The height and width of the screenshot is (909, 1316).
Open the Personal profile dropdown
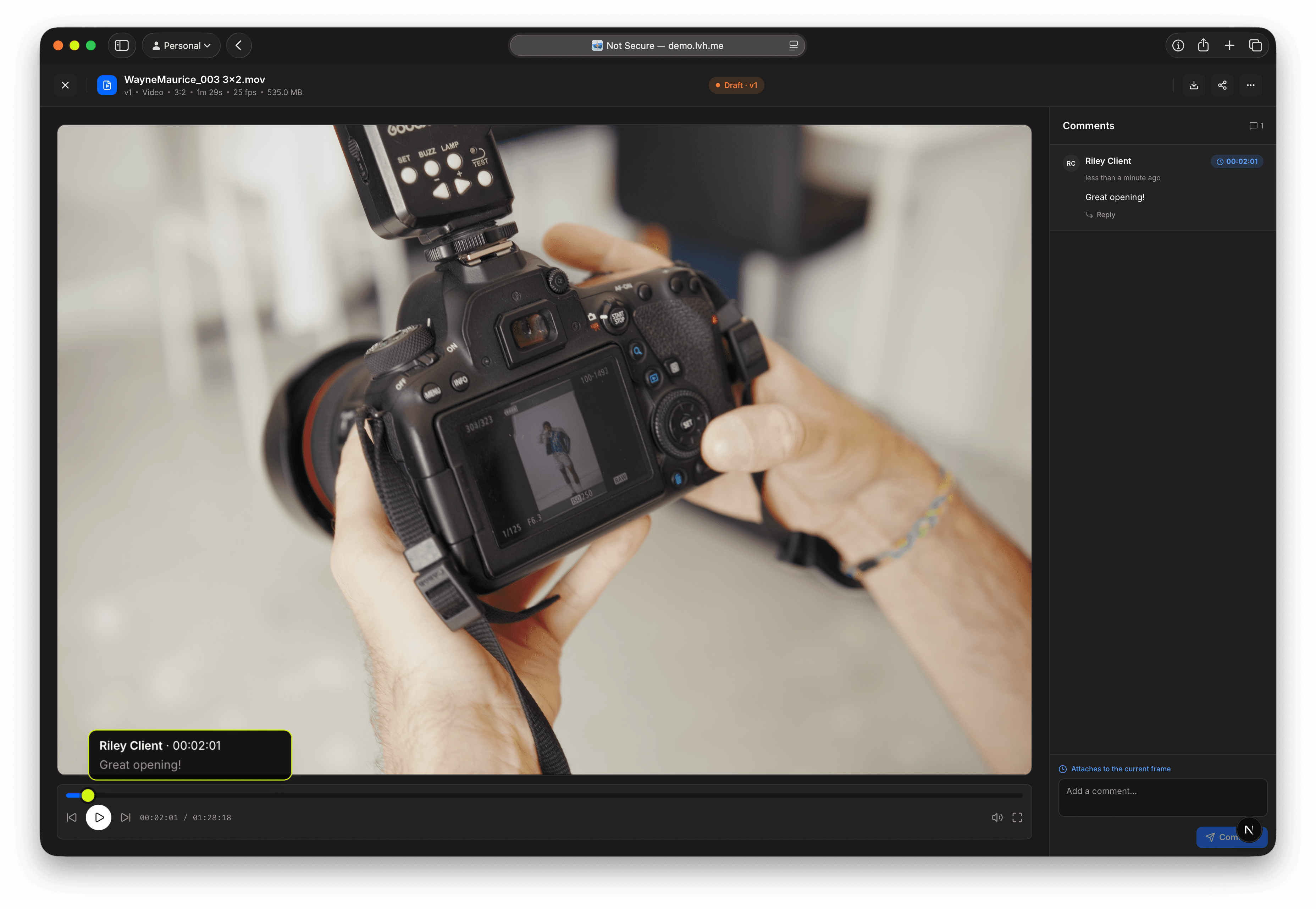(x=181, y=45)
